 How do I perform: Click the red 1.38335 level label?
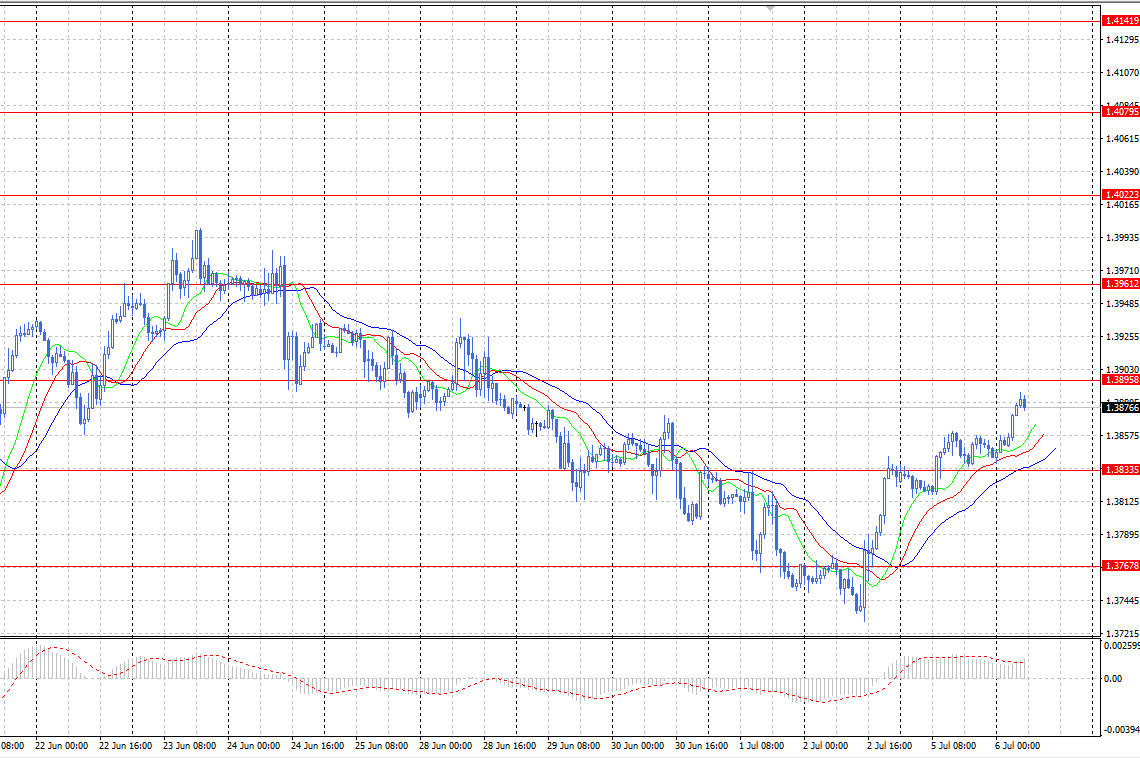[1121, 470]
